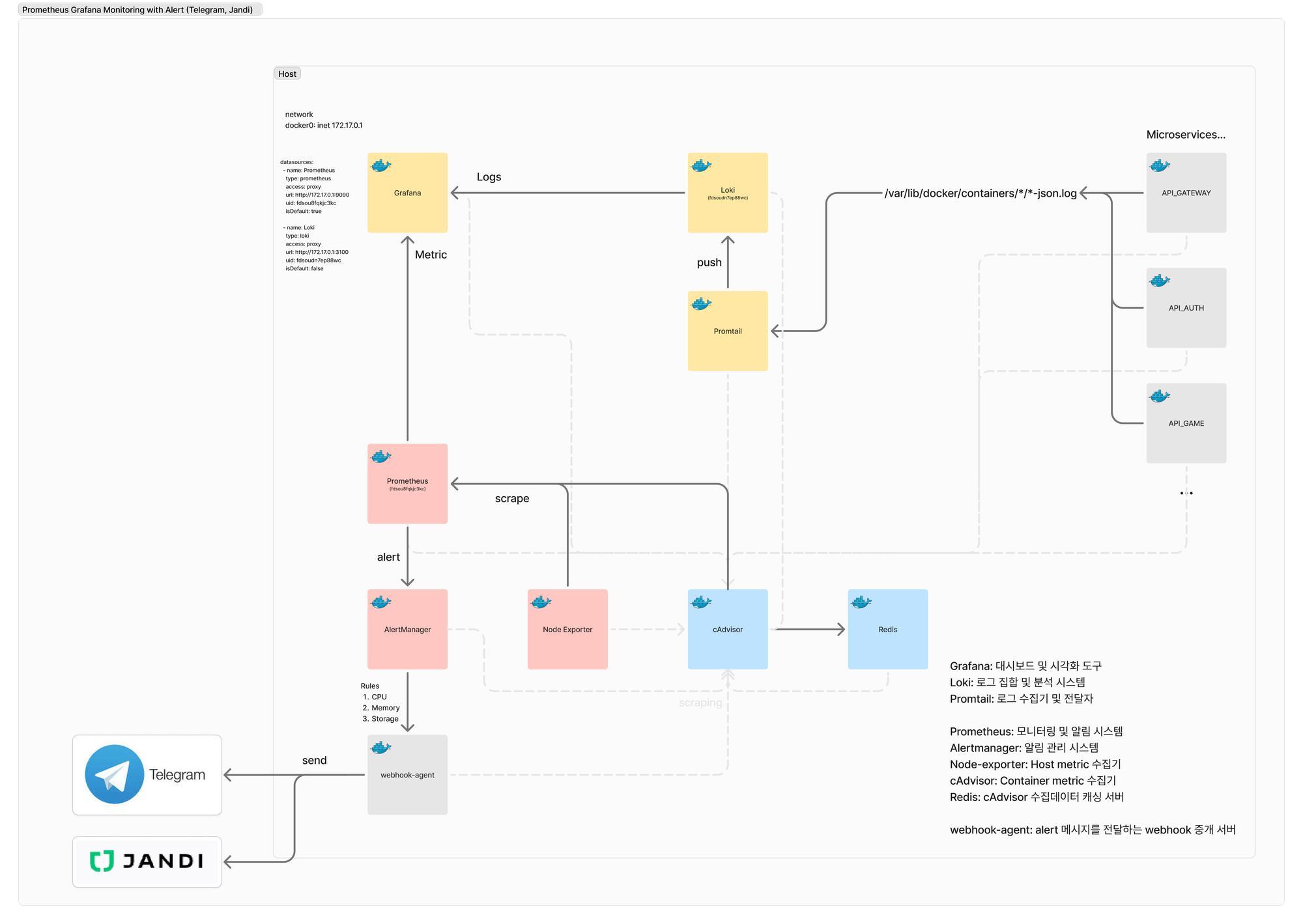Click Docker icon on API_GATEWAY box
The height and width of the screenshot is (924, 1303).
click(1160, 165)
